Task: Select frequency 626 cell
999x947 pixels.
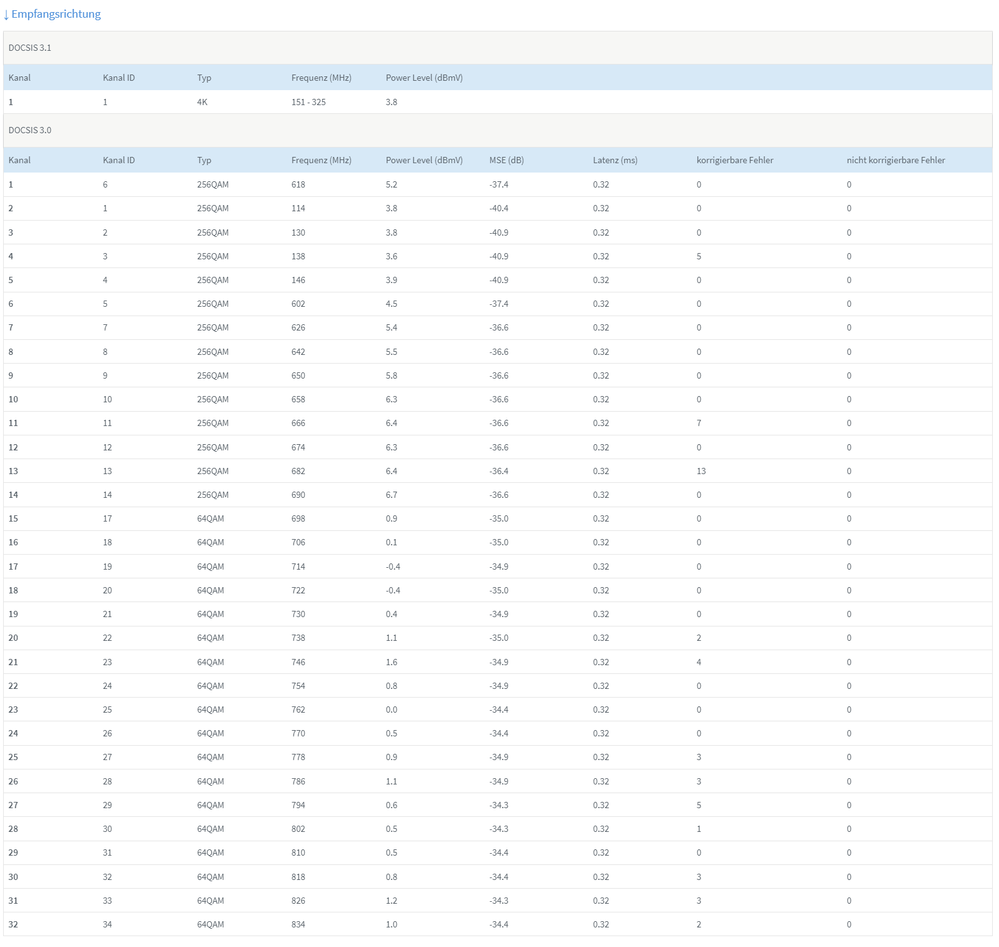Action: [x=298, y=328]
